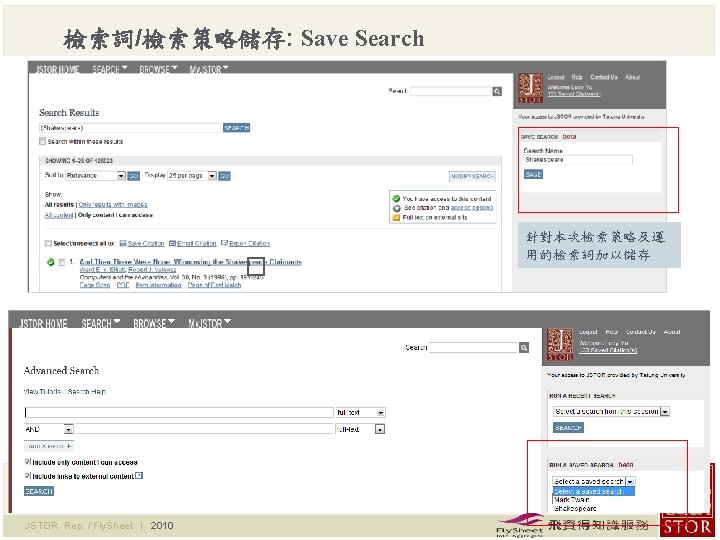Click SEARCH button below Advanced Search checkboxes

[39, 491]
